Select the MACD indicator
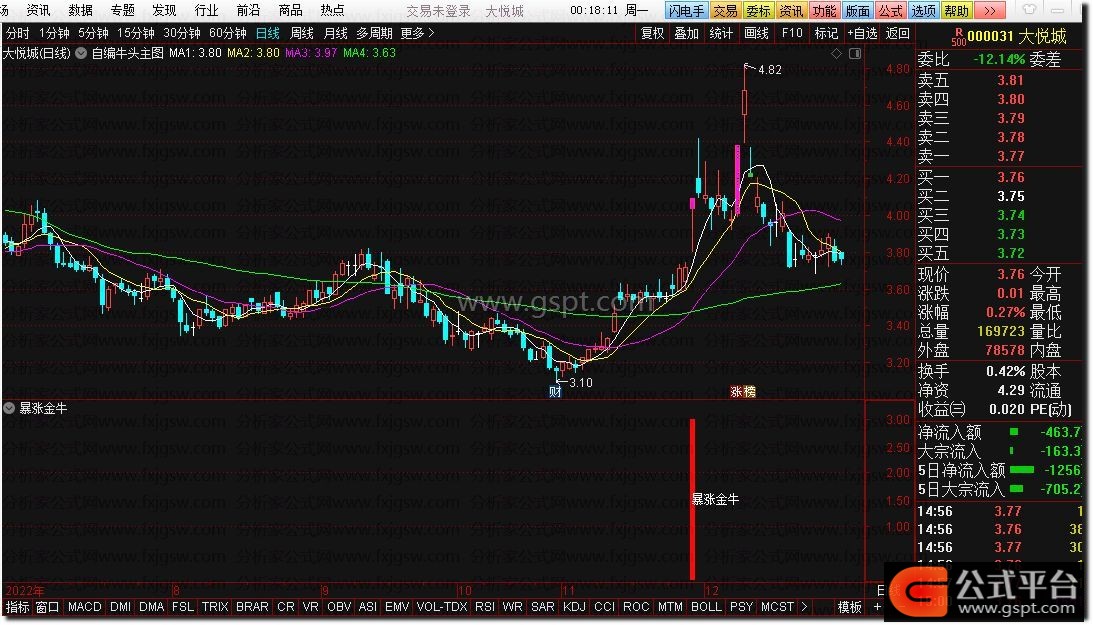1094x625 pixels. click(84, 607)
